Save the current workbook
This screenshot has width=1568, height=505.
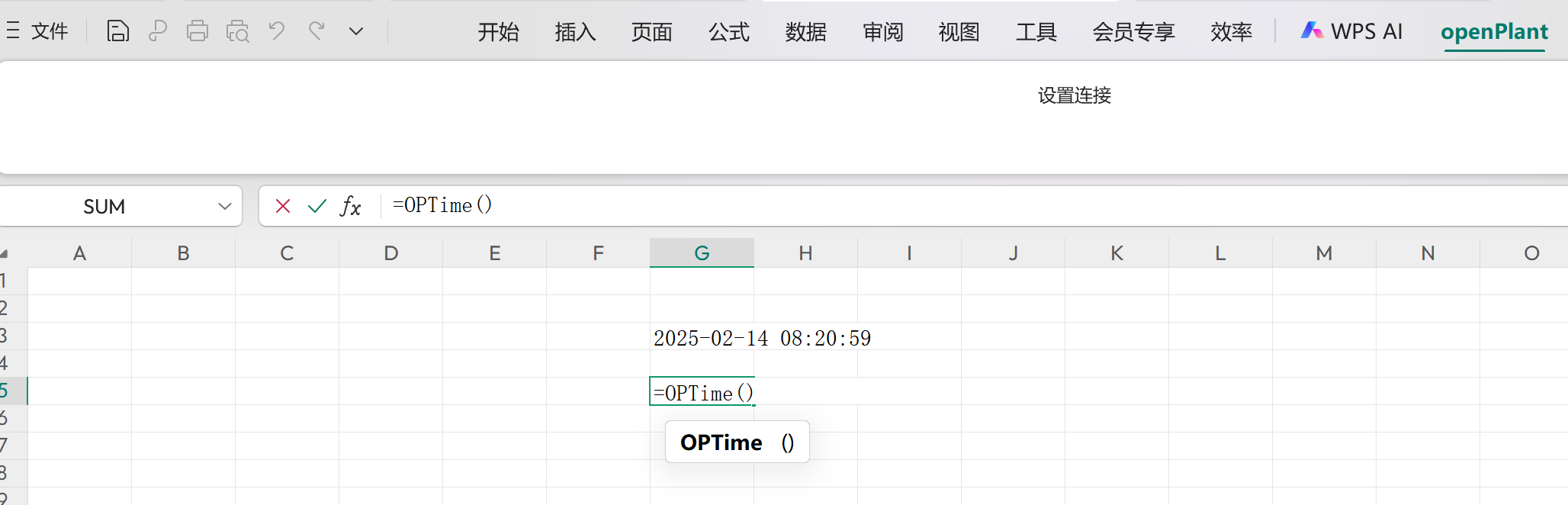coord(118,31)
